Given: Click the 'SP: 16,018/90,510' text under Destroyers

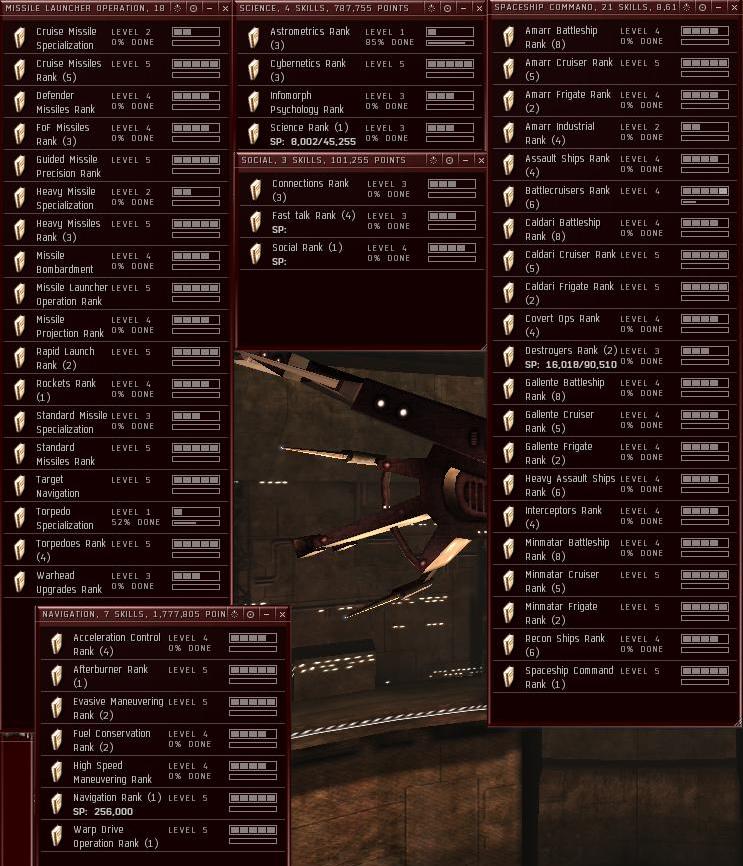Looking at the screenshot, I should 571,365.
